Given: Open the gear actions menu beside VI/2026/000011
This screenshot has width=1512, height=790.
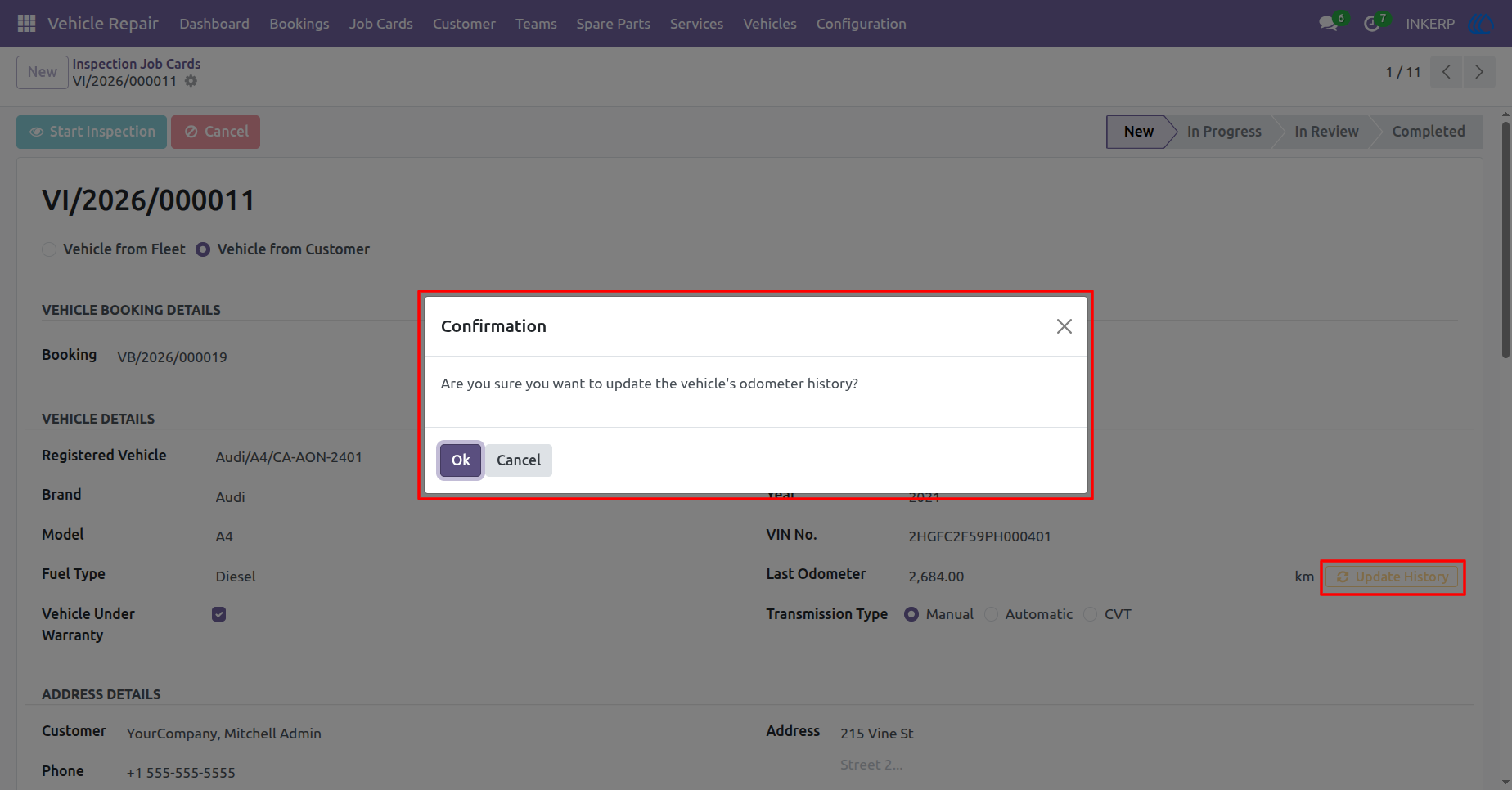Looking at the screenshot, I should click(191, 81).
